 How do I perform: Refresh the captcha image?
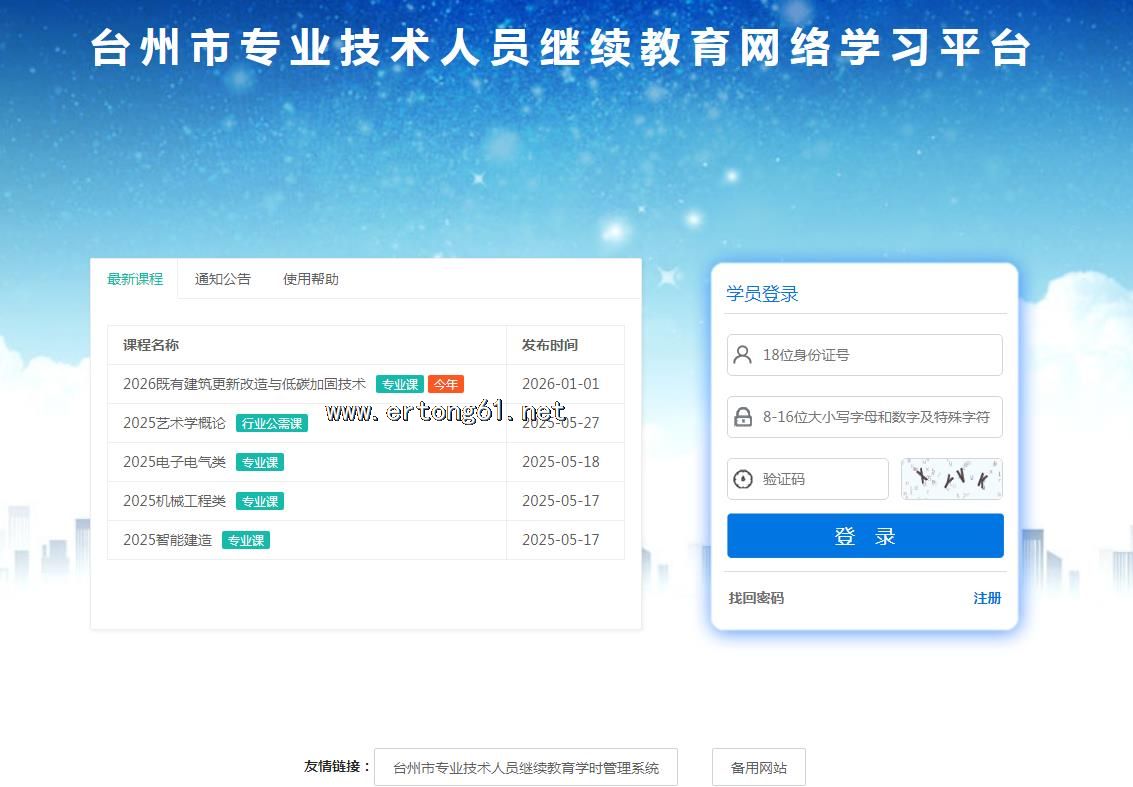951,479
